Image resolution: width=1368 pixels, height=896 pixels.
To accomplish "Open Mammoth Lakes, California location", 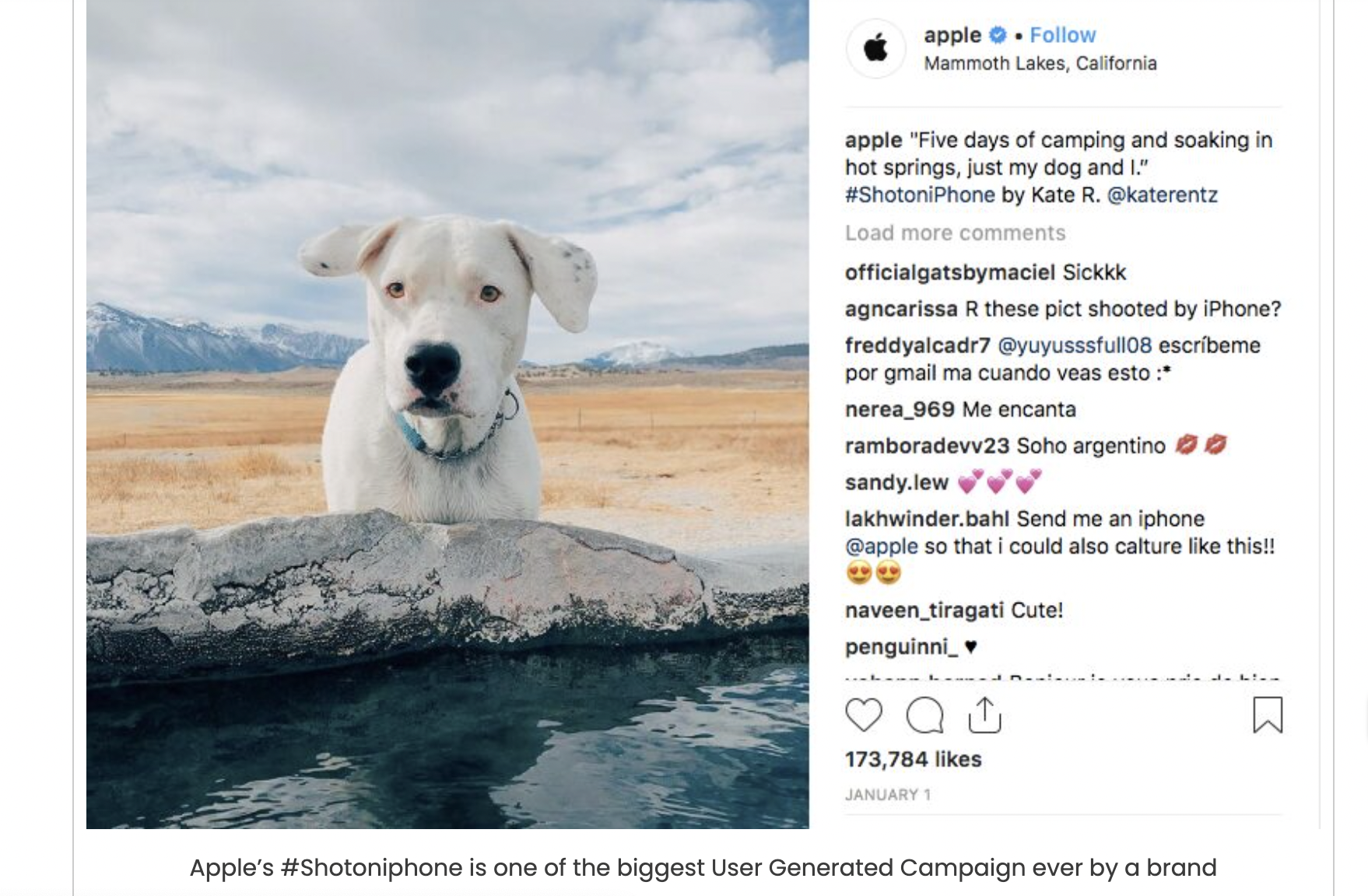I will tap(1040, 63).
